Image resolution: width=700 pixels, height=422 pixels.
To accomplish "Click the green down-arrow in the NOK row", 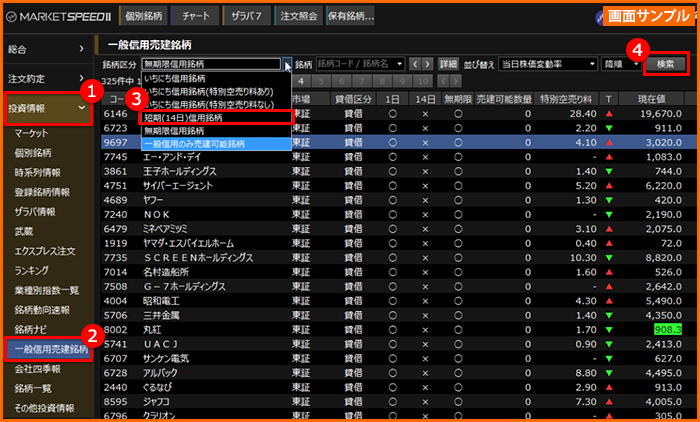I will coord(609,215).
